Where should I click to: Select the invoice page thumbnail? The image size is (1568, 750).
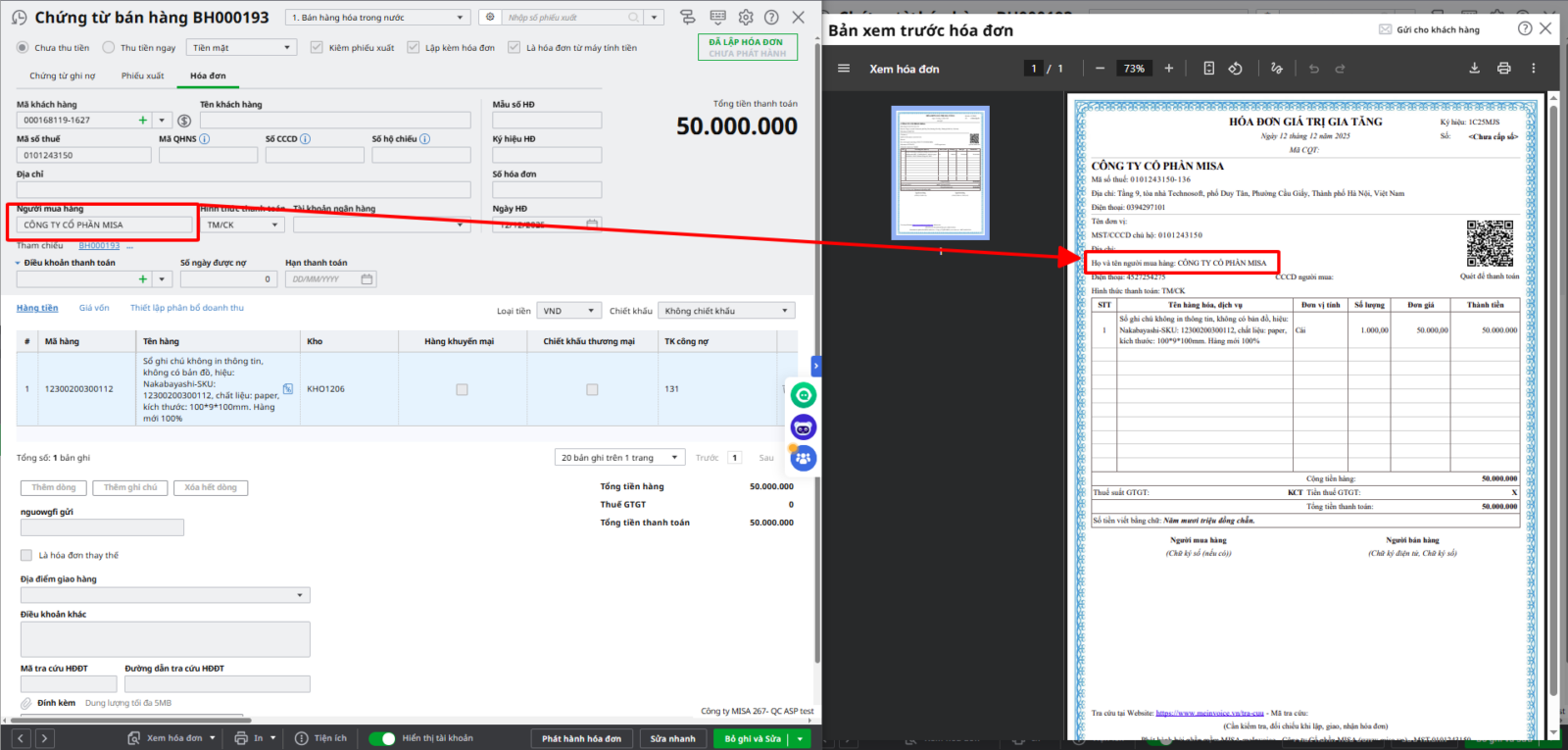point(940,173)
